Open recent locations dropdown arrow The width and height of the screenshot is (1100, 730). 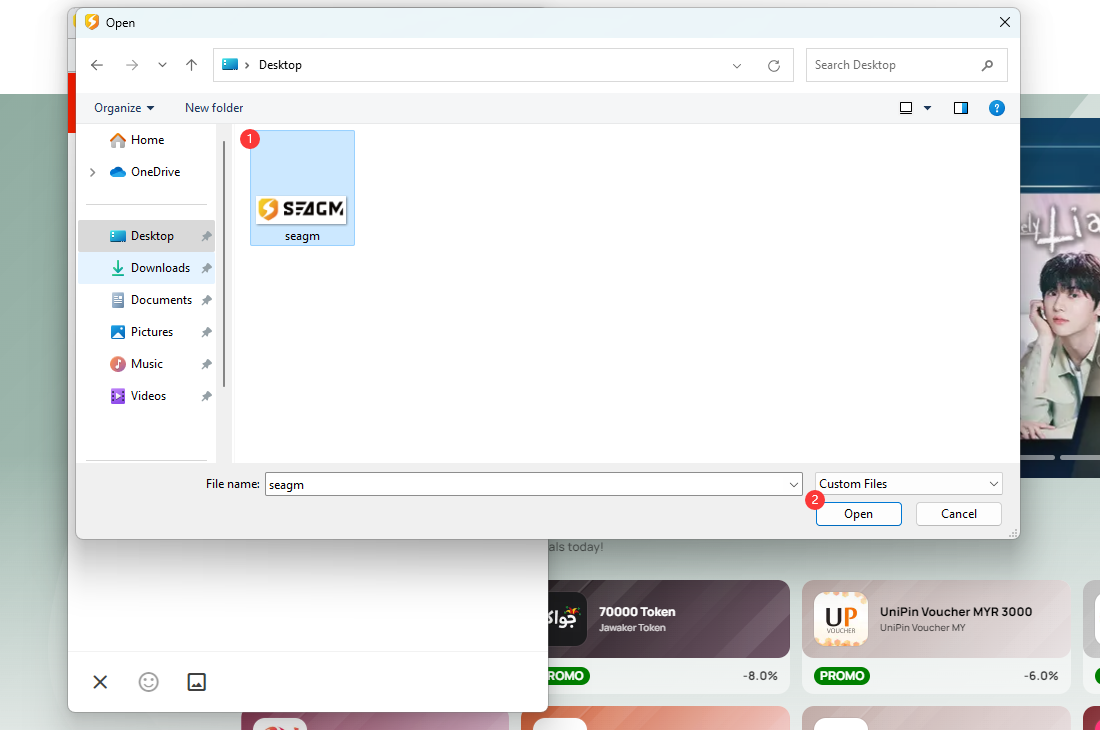coord(162,65)
